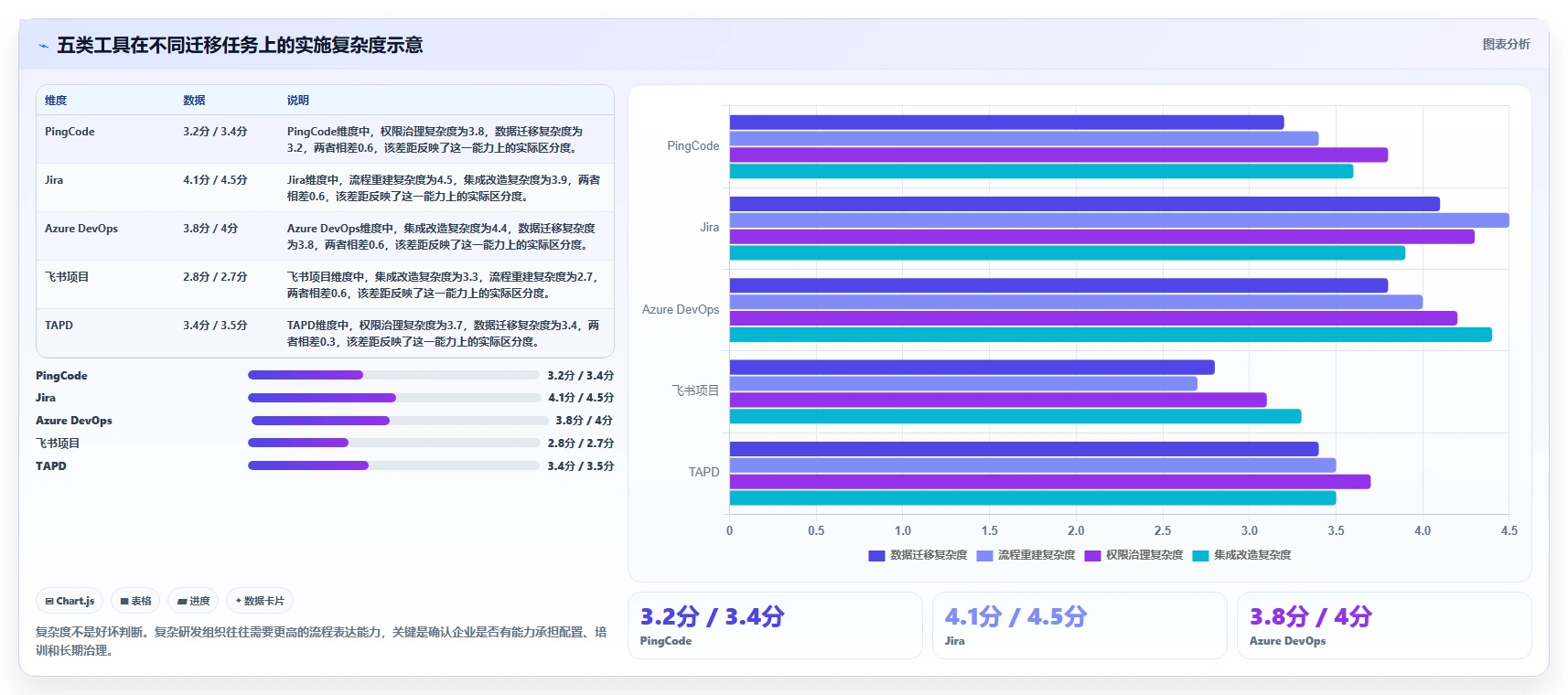Open the Azure DevOps summary card
The height and width of the screenshot is (695, 1568).
[x=1384, y=625]
